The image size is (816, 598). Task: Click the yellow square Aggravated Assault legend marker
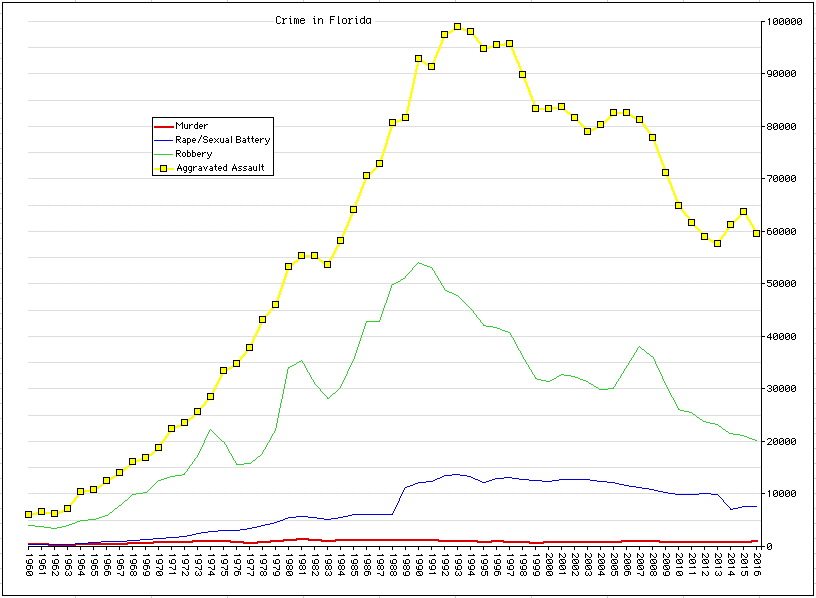[164, 168]
